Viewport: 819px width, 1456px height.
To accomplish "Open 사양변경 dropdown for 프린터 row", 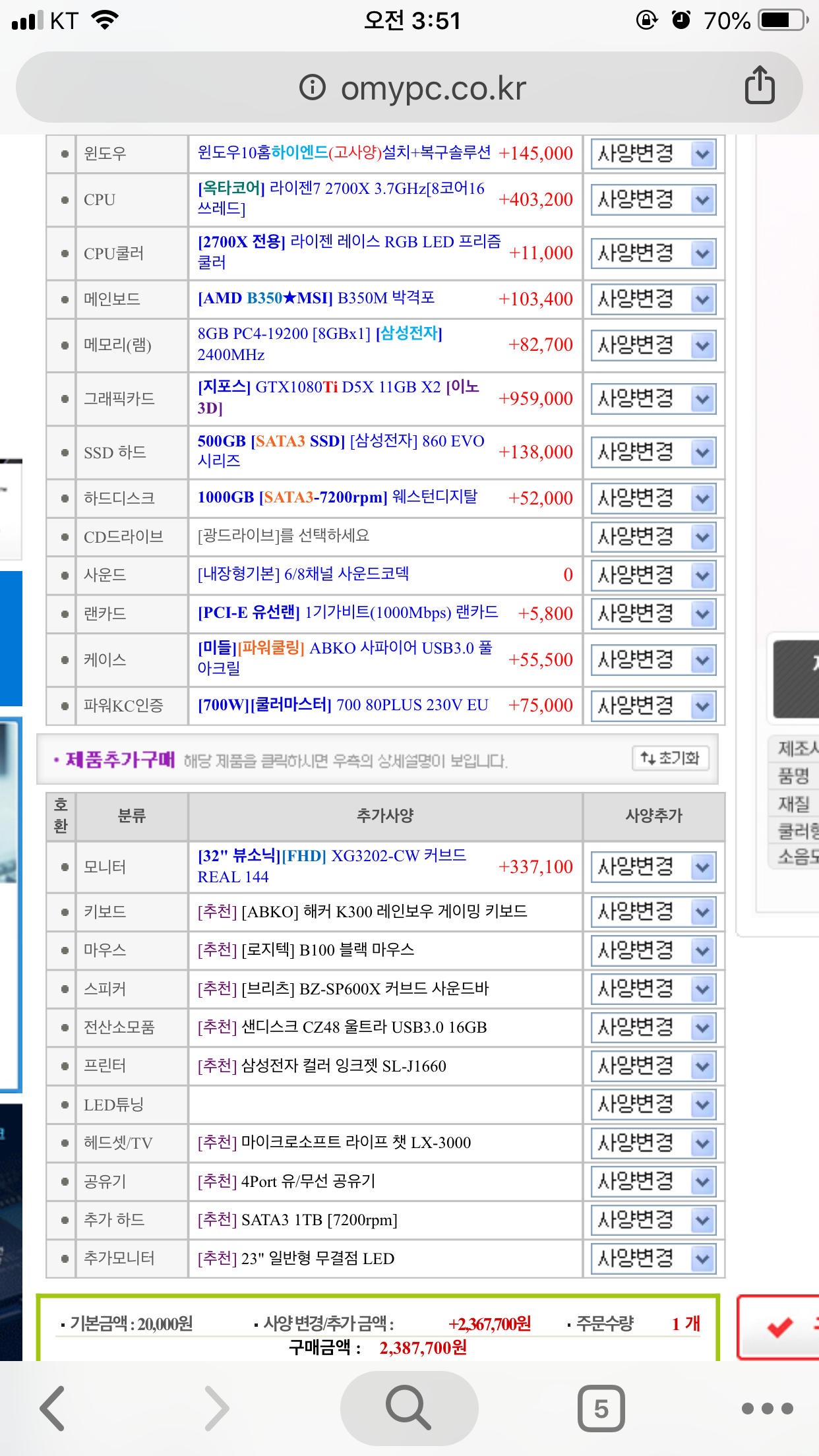I will pos(653,1066).
